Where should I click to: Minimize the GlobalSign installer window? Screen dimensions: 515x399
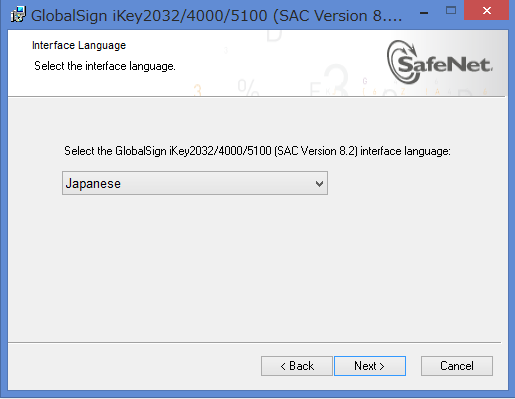(x=424, y=13)
